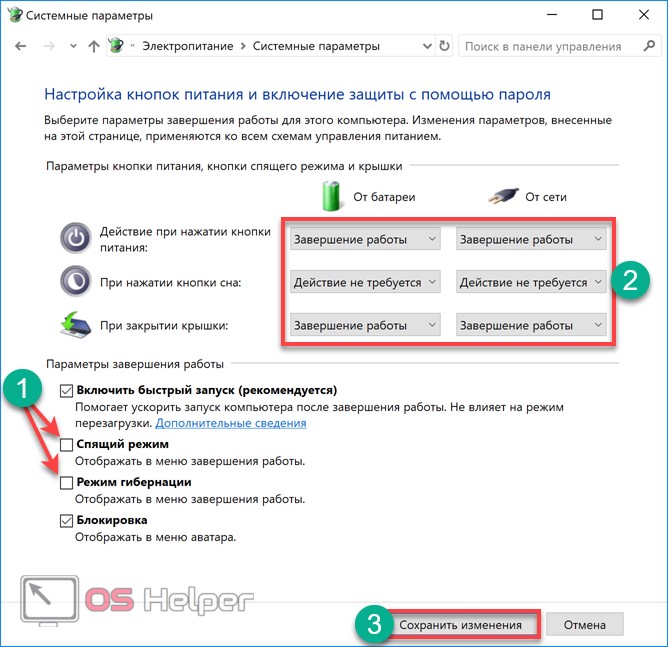Image resolution: width=668 pixels, height=647 pixels.
Task: Click the laptop lid close icon
Action: (x=76, y=325)
